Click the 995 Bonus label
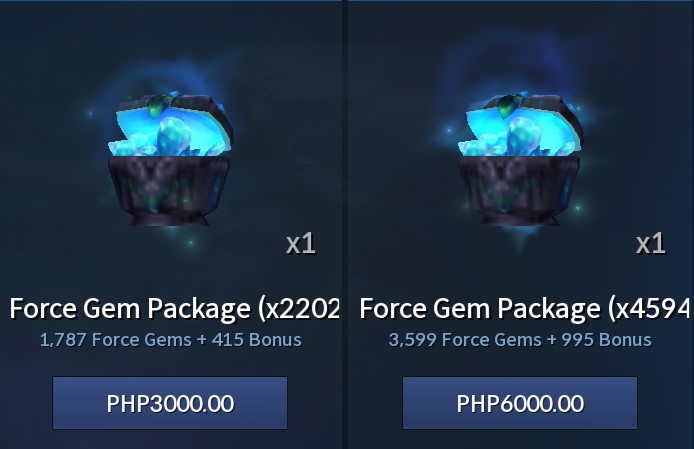 click(x=606, y=340)
